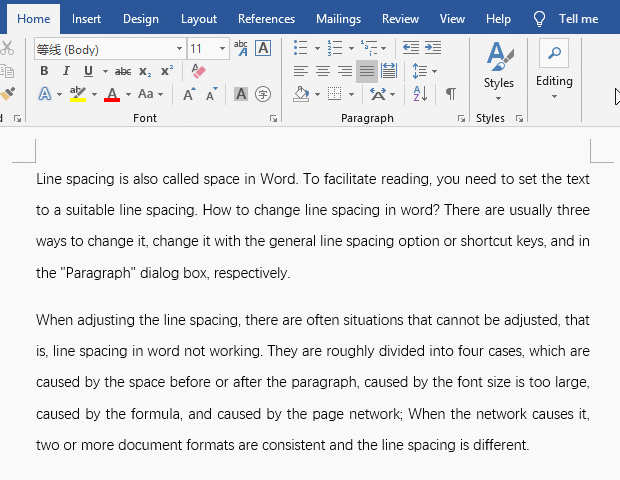Open Asian Layout options
Image resolution: width=620 pixels, height=480 pixels.
point(378,94)
